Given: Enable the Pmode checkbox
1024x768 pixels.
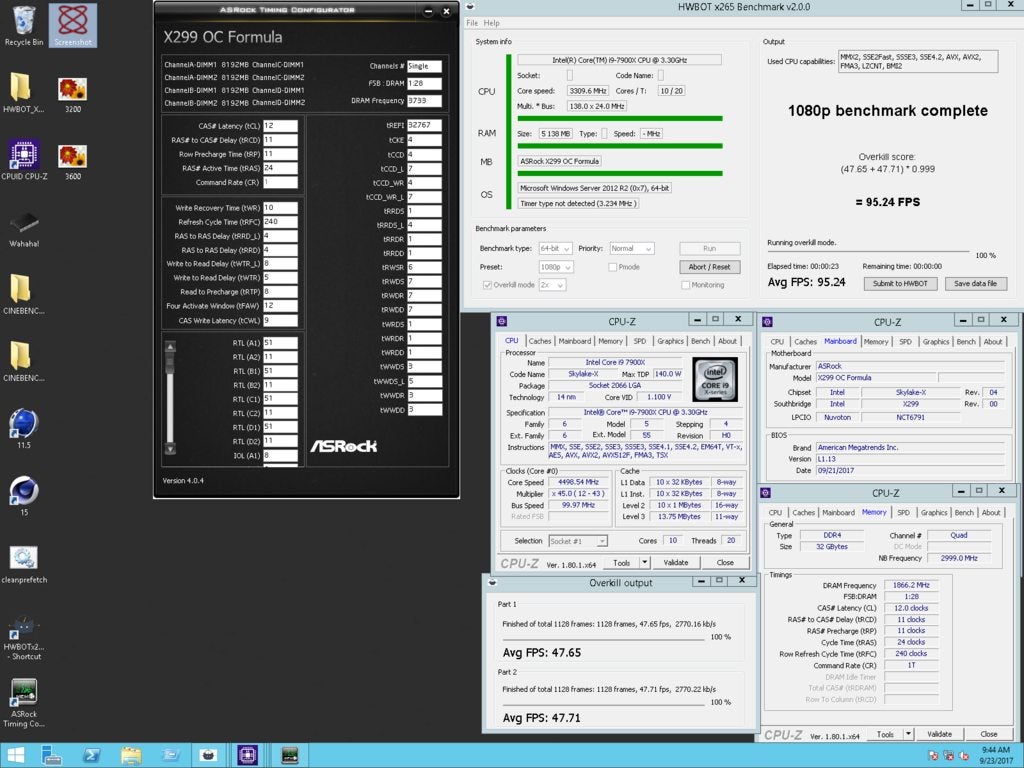Looking at the screenshot, I should point(613,267).
